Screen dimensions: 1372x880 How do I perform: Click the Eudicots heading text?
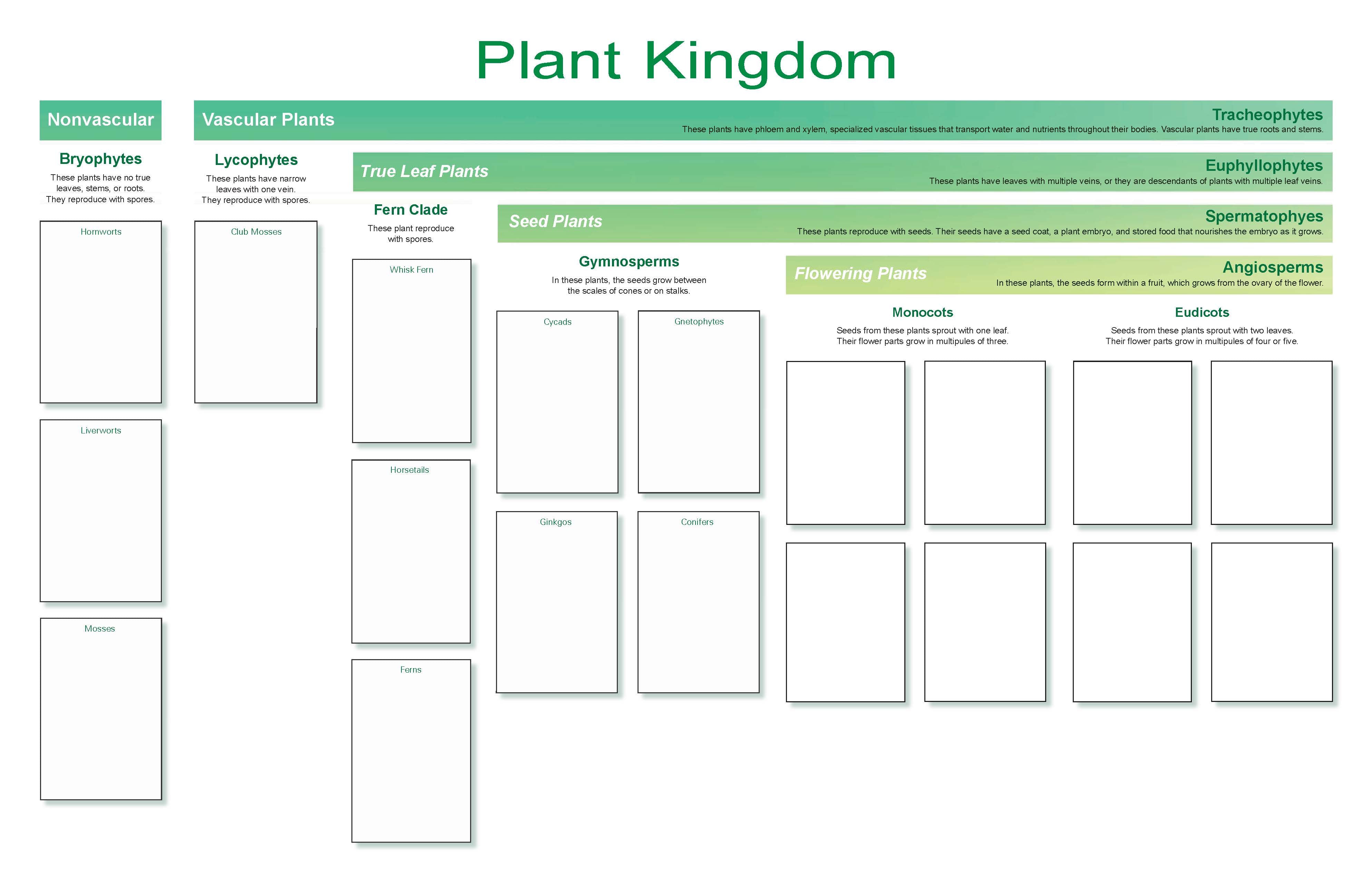point(1202,313)
